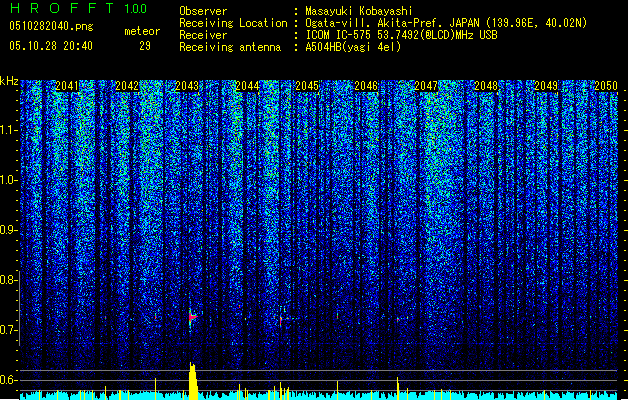629x400 pixels.
Task: Click the Ogata-vill. Akita-Pref. JAPAN location value
Action: 446,23
